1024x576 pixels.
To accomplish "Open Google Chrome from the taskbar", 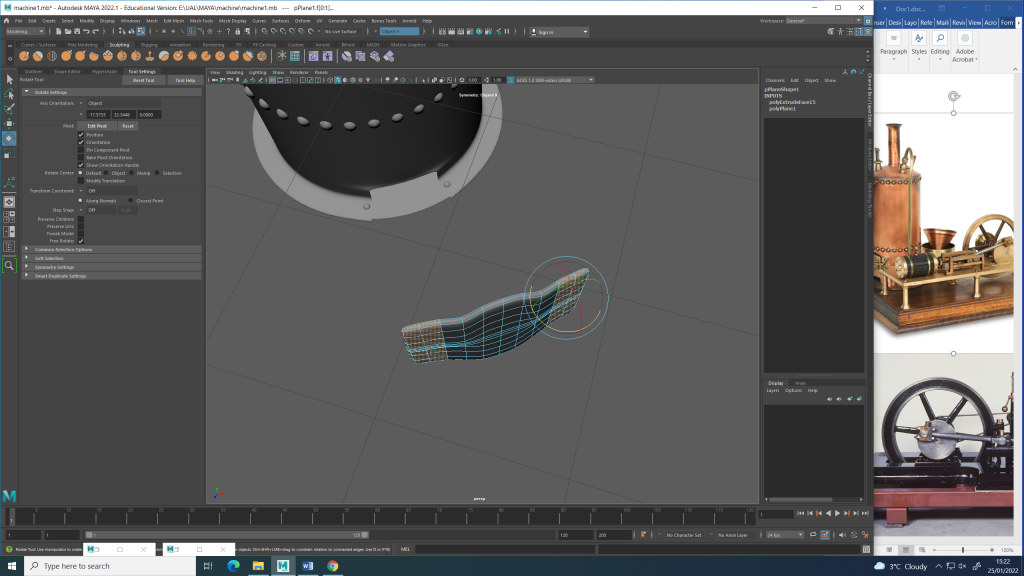I will click(x=332, y=566).
